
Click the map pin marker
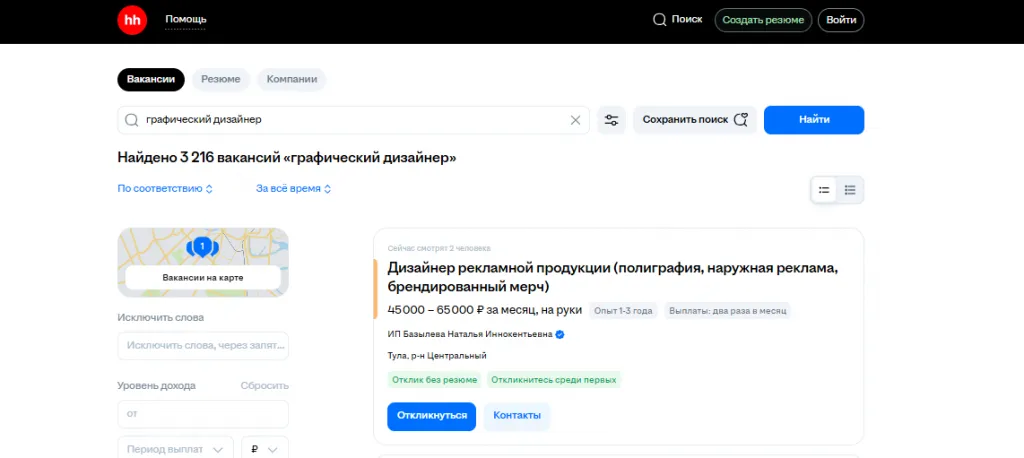202,247
